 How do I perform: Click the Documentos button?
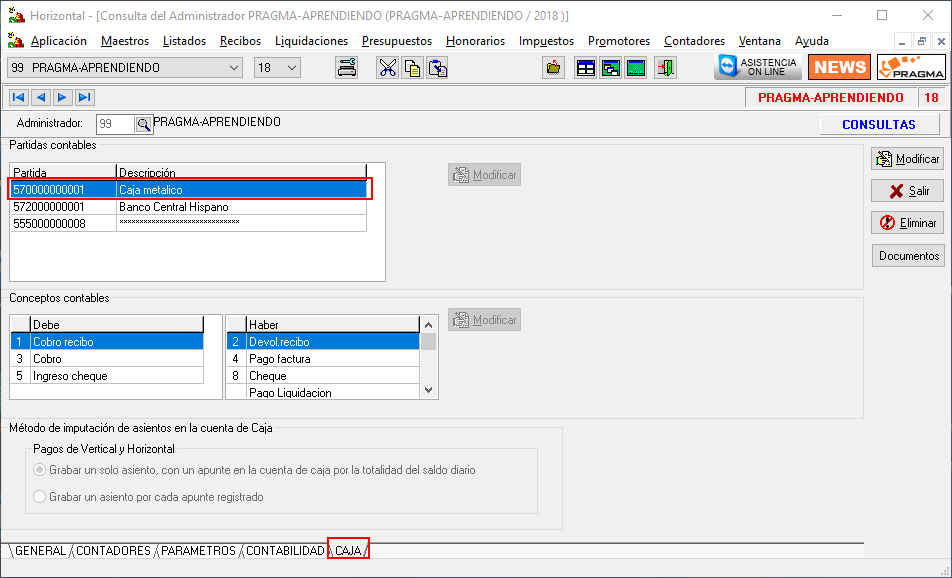tap(909, 256)
